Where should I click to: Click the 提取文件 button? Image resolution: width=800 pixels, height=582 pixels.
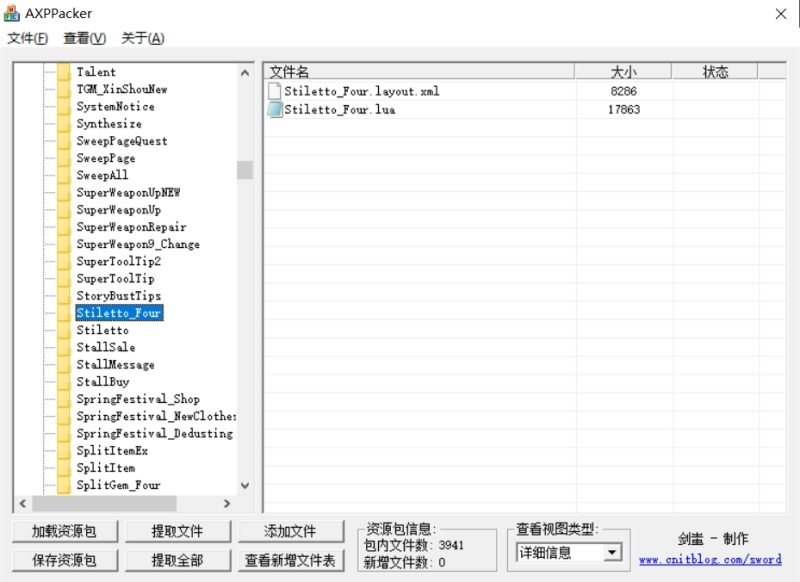point(178,532)
